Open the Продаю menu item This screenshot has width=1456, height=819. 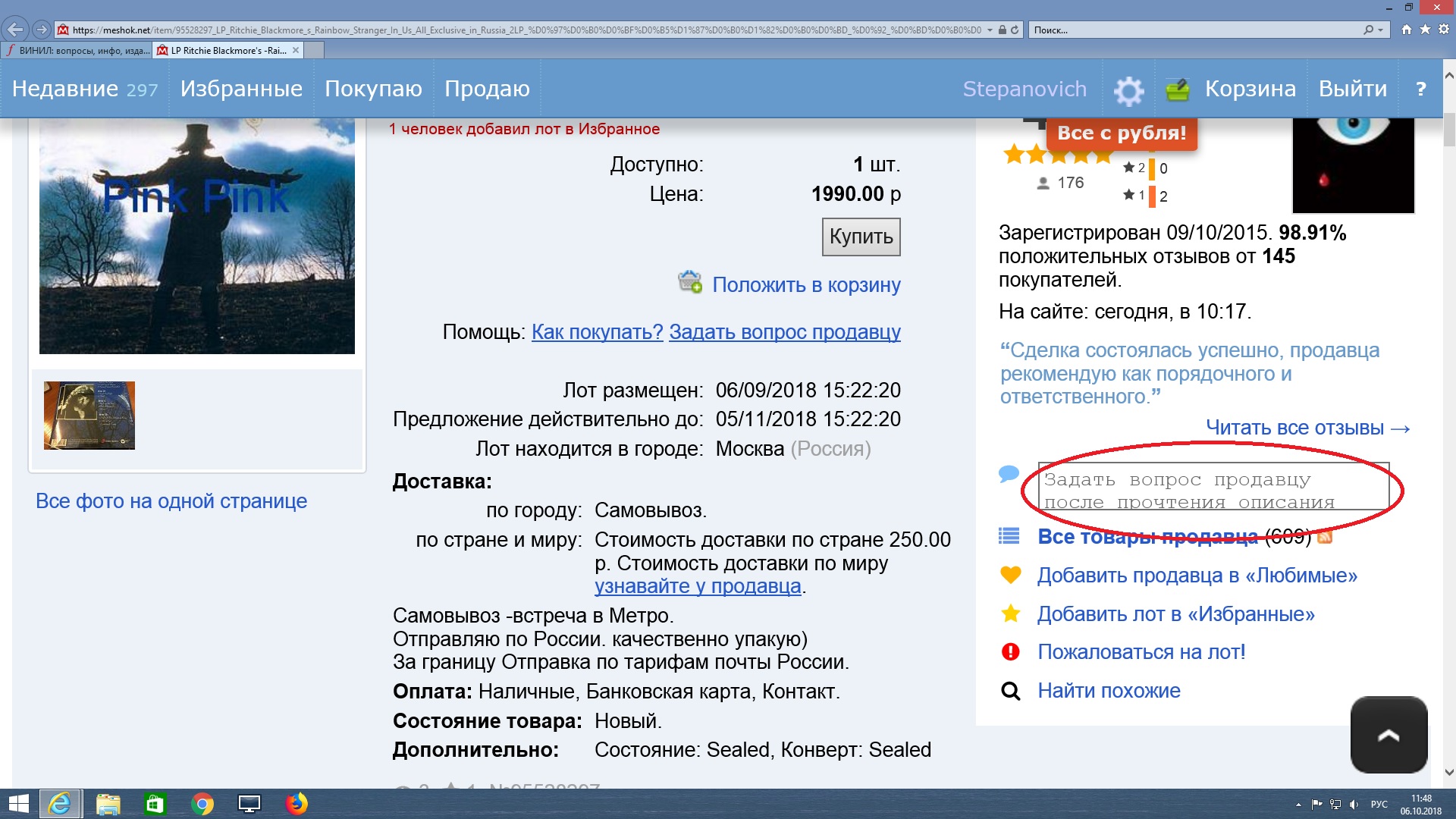(x=487, y=89)
